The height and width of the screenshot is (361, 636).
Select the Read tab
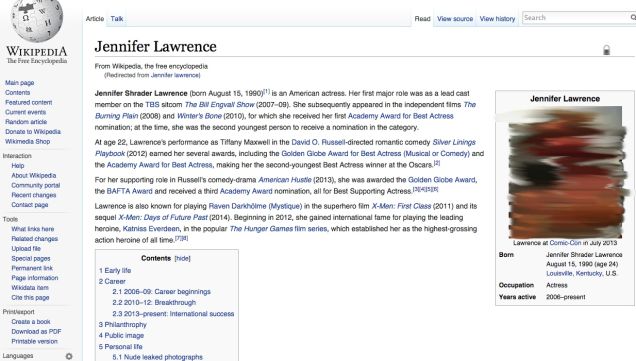(422, 19)
